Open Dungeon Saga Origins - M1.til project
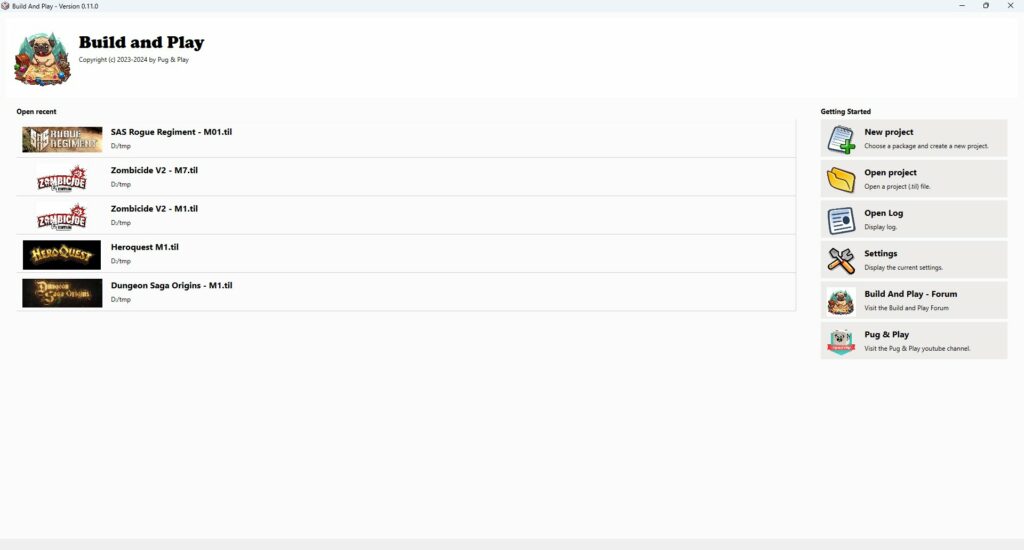1024x550 pixels. coord(406,292)
